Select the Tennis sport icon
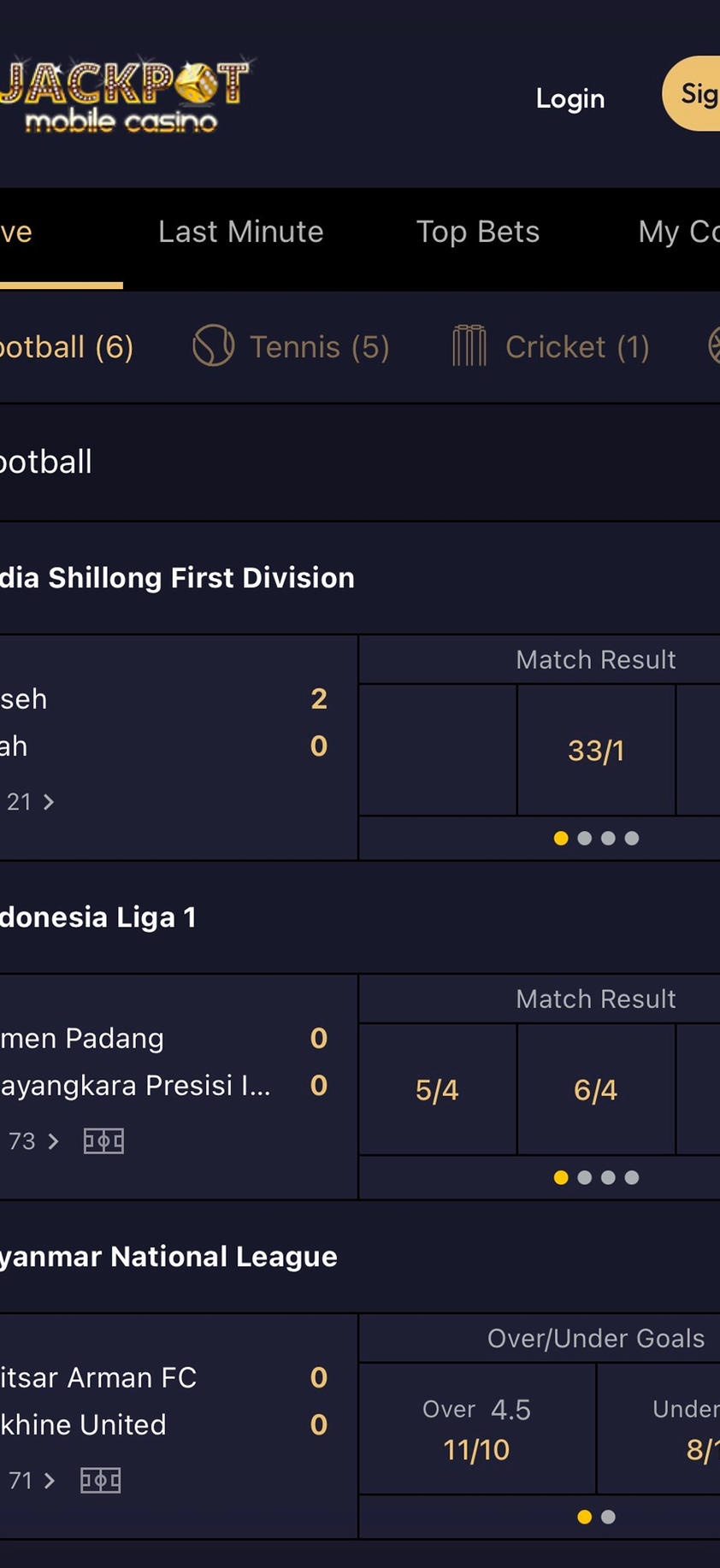 click(x=213, y=346)
